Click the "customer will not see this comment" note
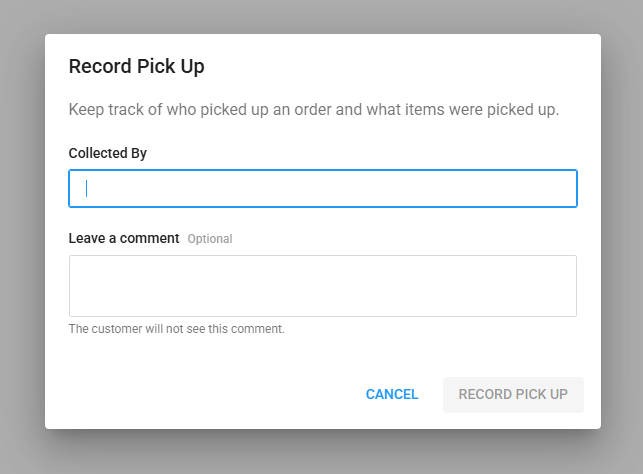Image resolution: width=643 pixels, height=474 pixels. pyautogui.click(x=177, y=329)
